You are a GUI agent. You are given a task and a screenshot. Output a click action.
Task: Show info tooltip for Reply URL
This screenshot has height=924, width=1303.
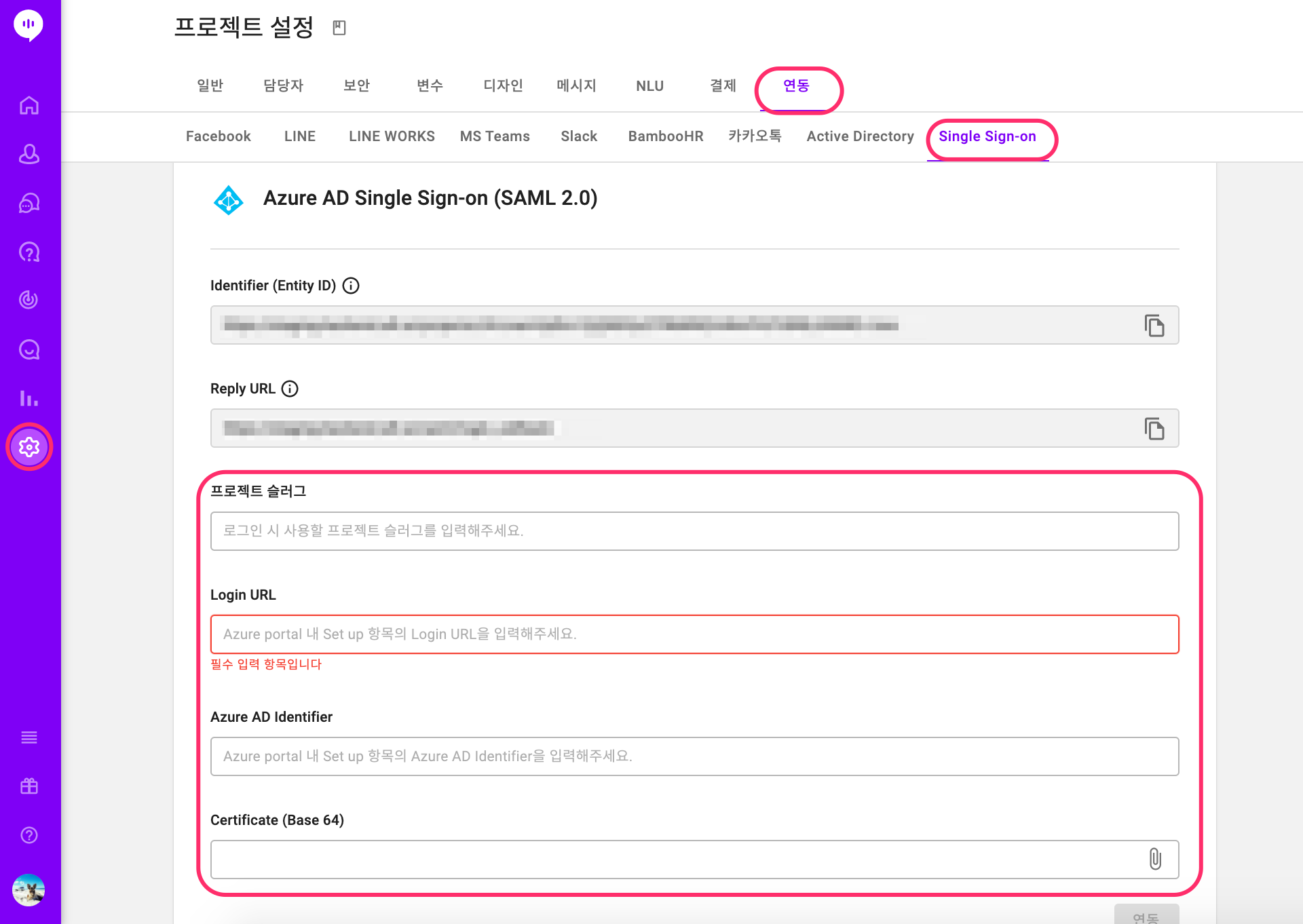(x=290, y=389)
